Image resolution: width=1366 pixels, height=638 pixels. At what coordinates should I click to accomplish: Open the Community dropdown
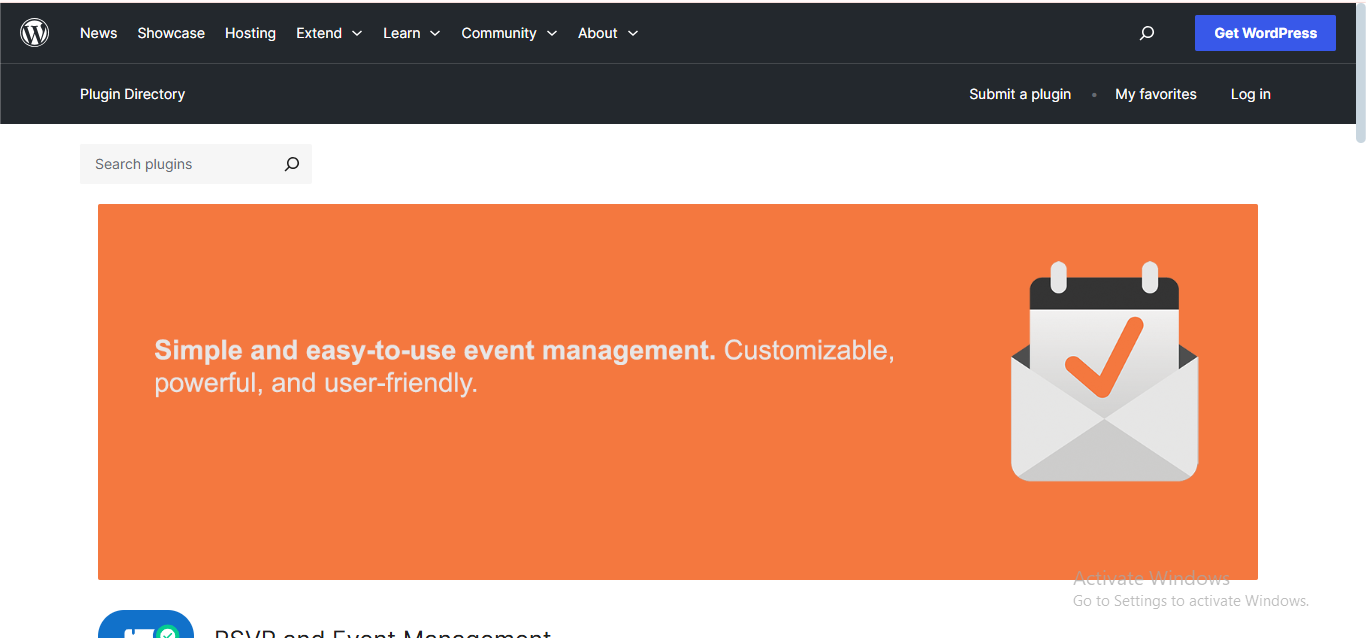[x=509, y=32]
